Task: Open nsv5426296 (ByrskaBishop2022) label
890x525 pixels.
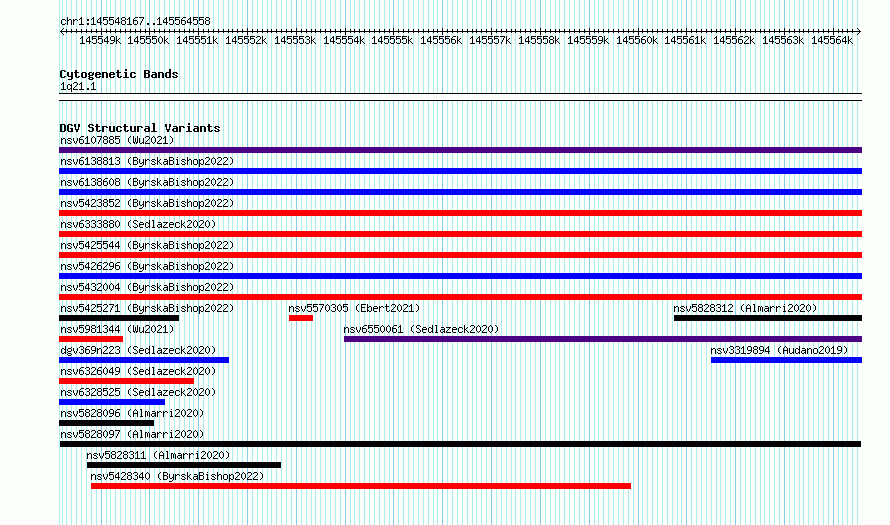Action: point(147,266)
